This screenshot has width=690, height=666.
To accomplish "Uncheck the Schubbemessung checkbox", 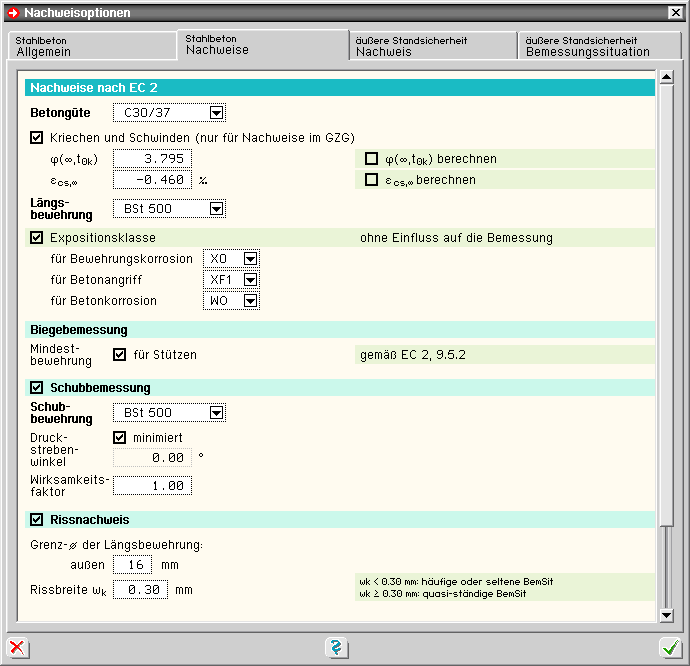I will (x=37, y=388).
